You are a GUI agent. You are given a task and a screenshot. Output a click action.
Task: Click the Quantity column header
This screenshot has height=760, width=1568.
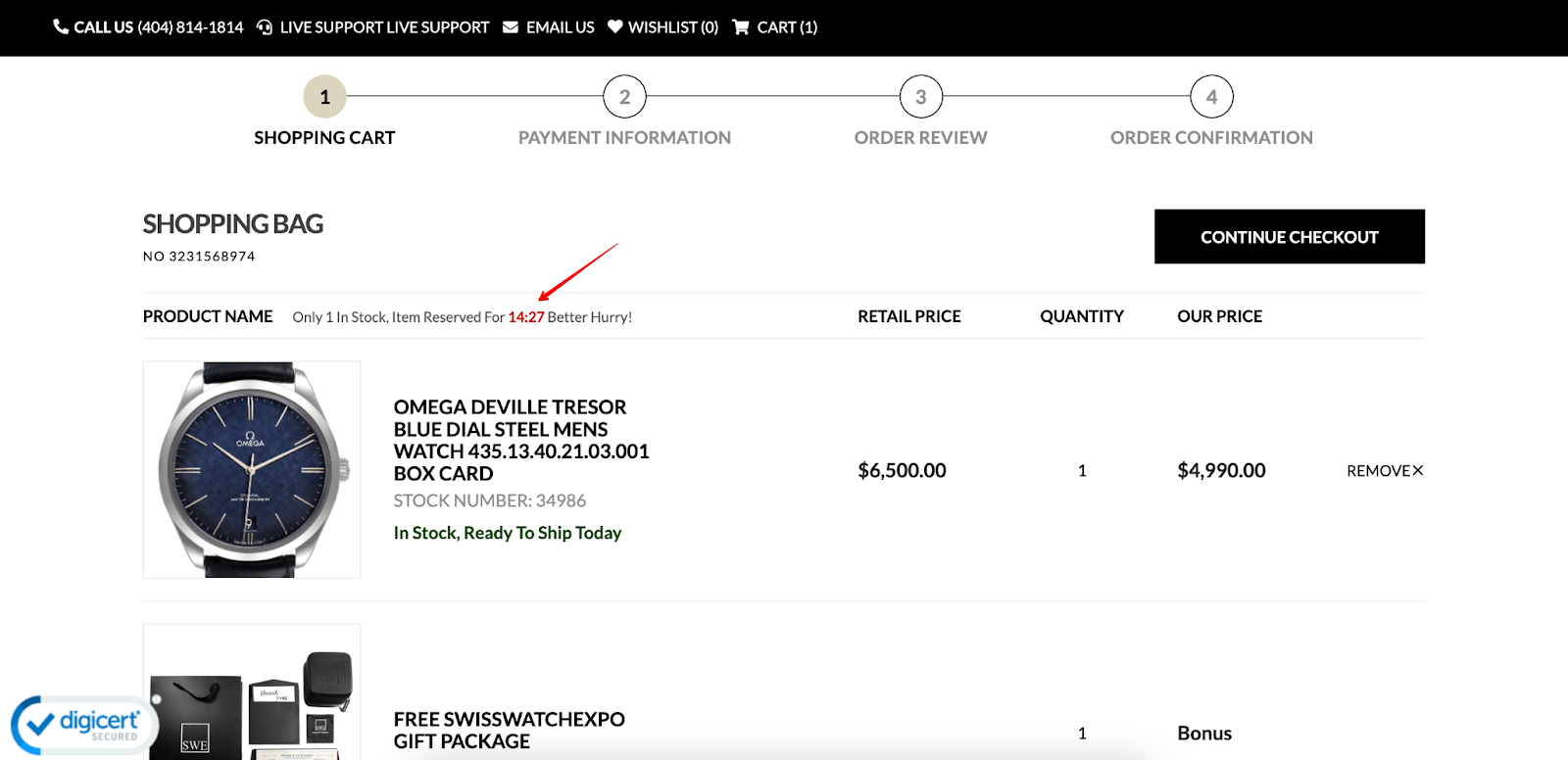1082,316
